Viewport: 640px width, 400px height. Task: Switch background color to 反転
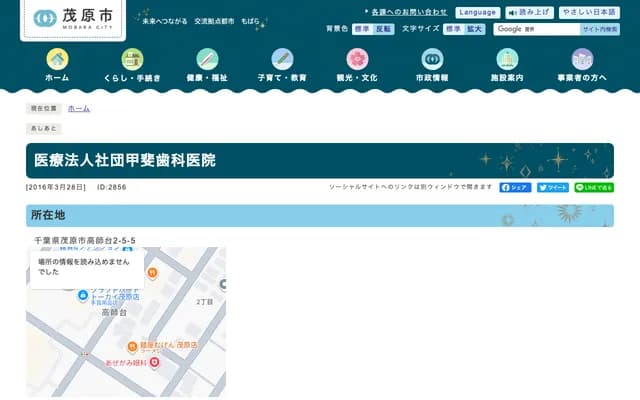384,30
